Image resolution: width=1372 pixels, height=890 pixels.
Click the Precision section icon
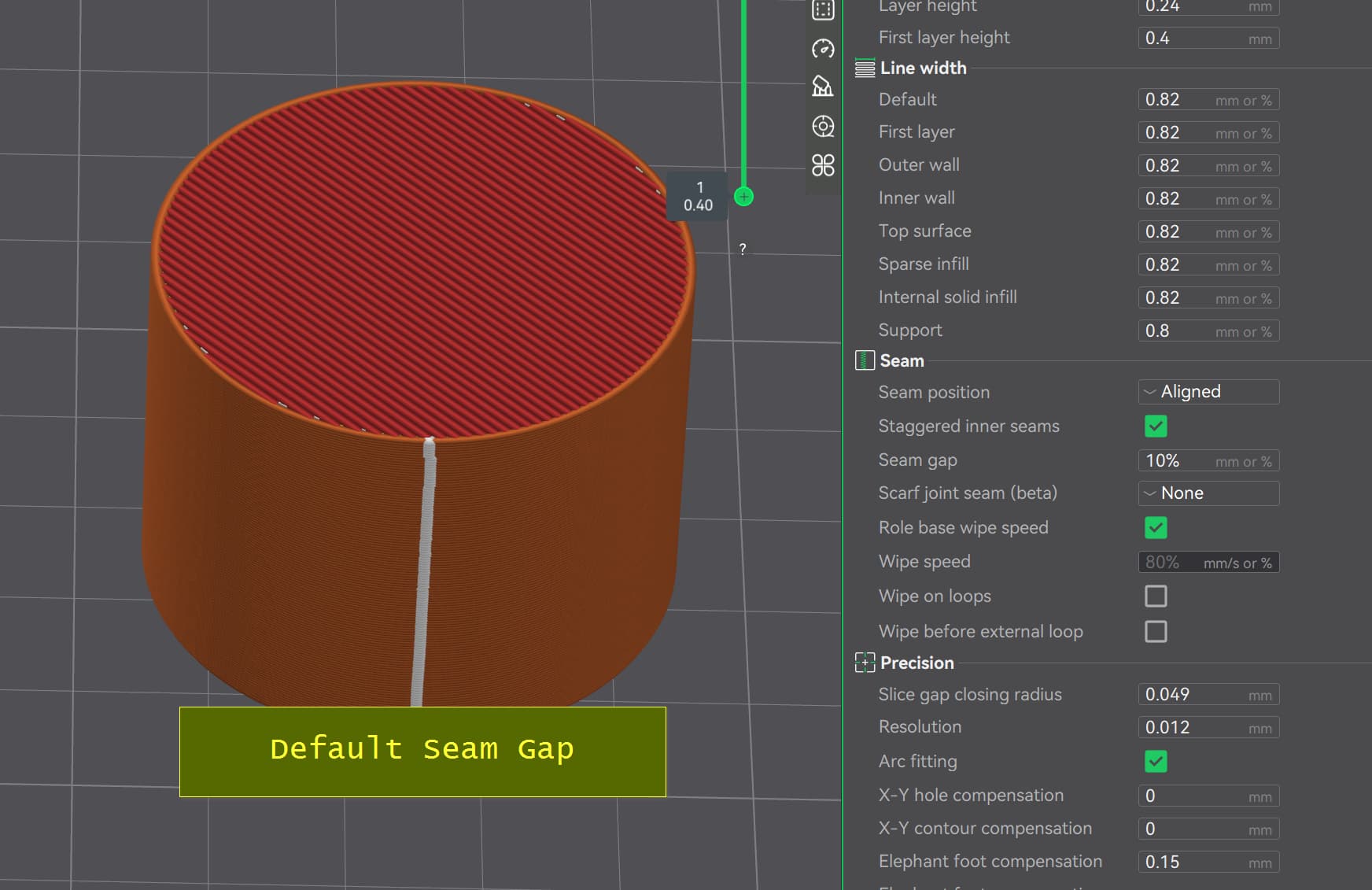[865, 663]
